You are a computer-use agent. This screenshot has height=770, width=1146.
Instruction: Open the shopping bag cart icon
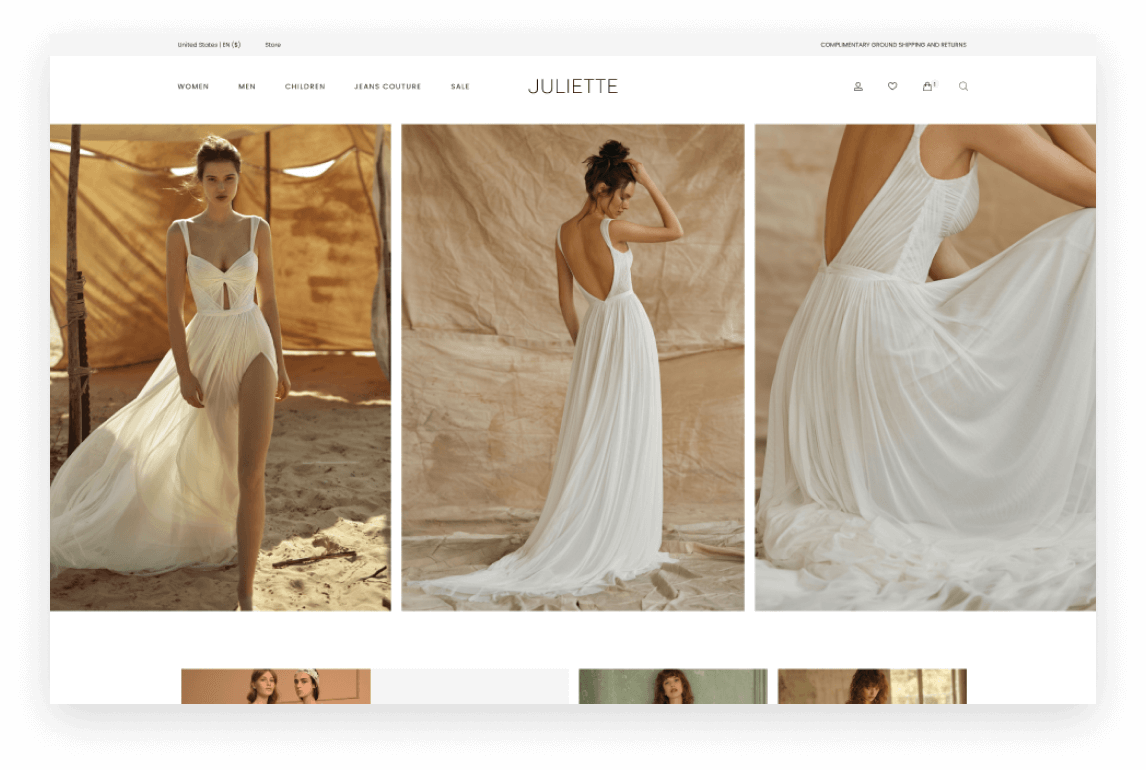[928, 87]
